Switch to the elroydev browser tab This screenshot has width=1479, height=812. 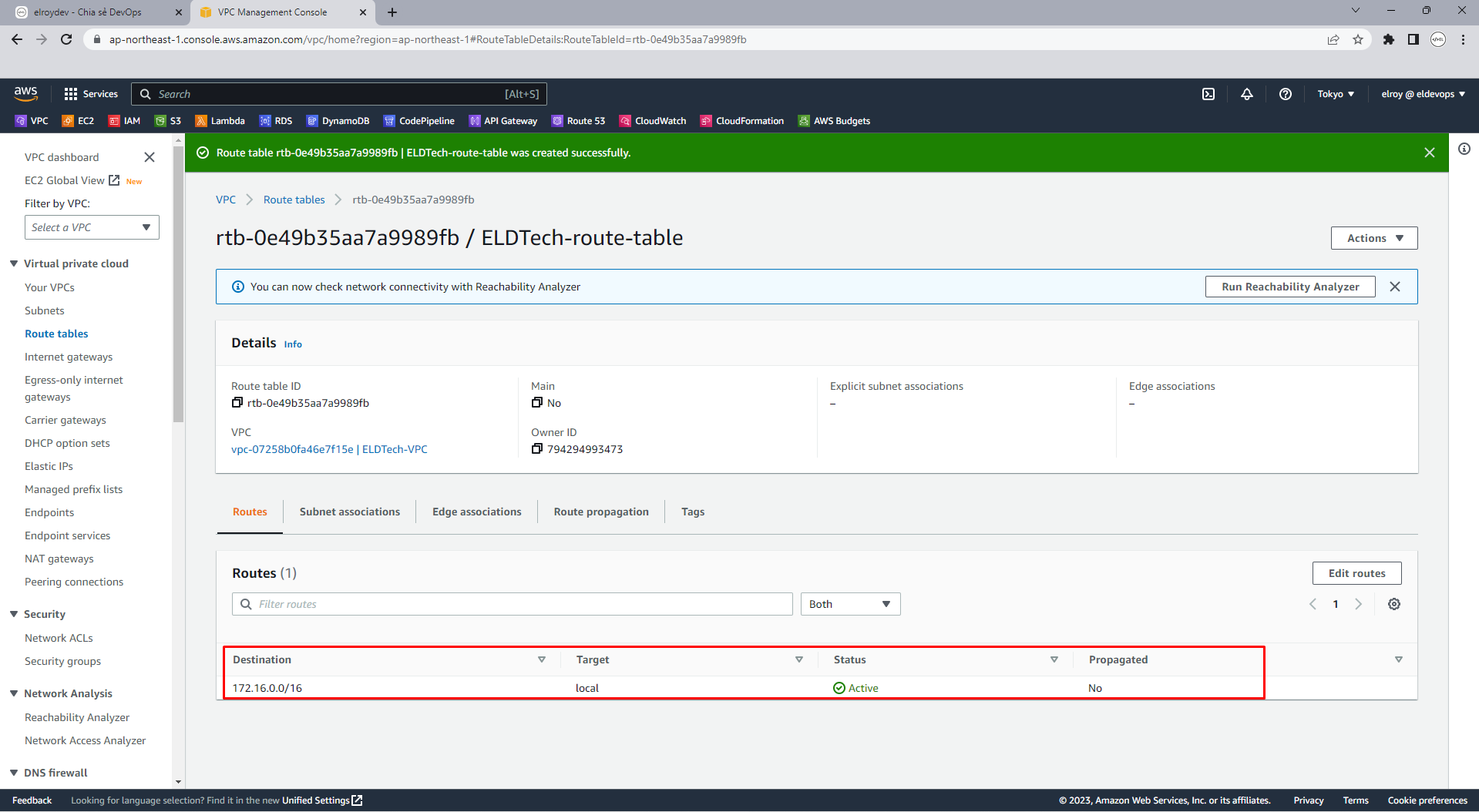(98, 12)
